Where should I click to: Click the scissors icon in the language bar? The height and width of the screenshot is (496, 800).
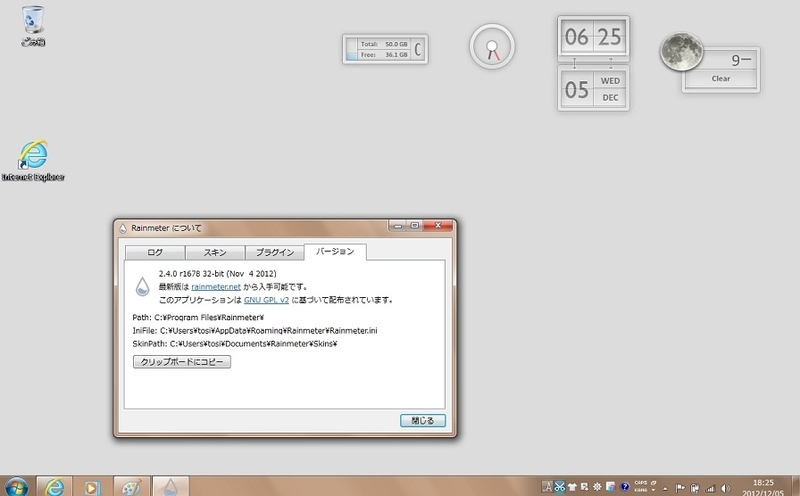pos(560,487)
